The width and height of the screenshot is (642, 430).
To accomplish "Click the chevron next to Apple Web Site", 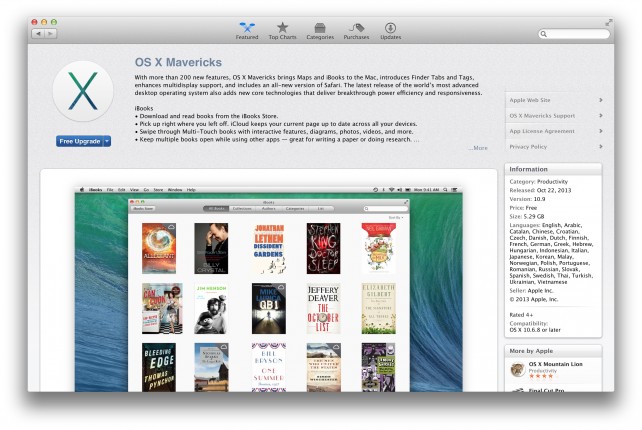I will (601, 100).
